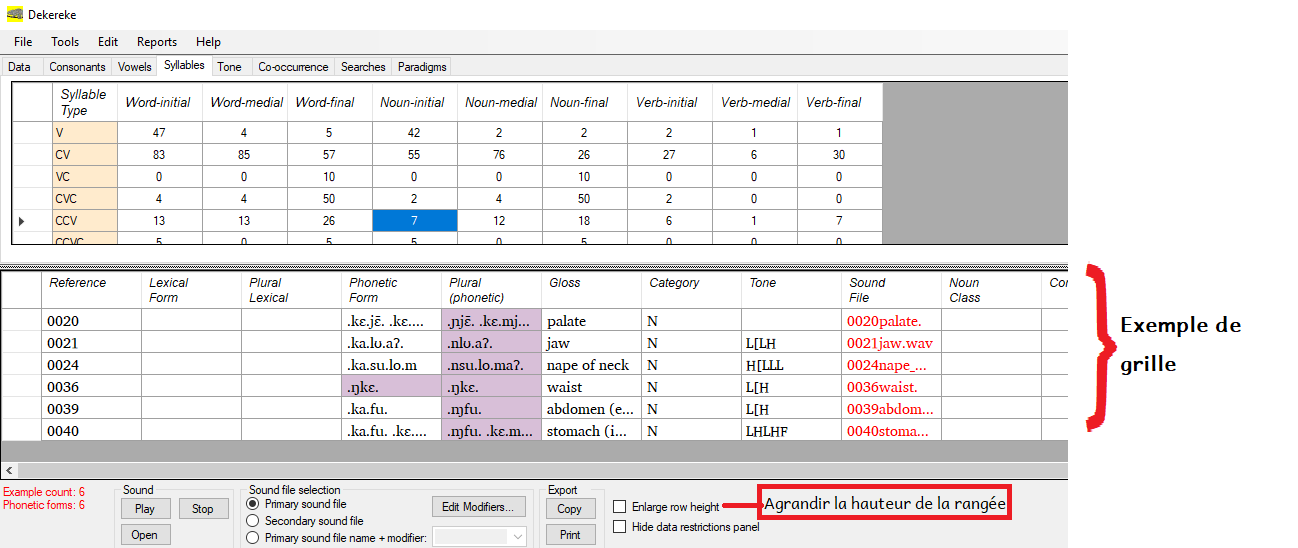The height and width of the screenshot is (548, 1298).
Task: Select Primary sound file radio button
Action: point(253,504)
